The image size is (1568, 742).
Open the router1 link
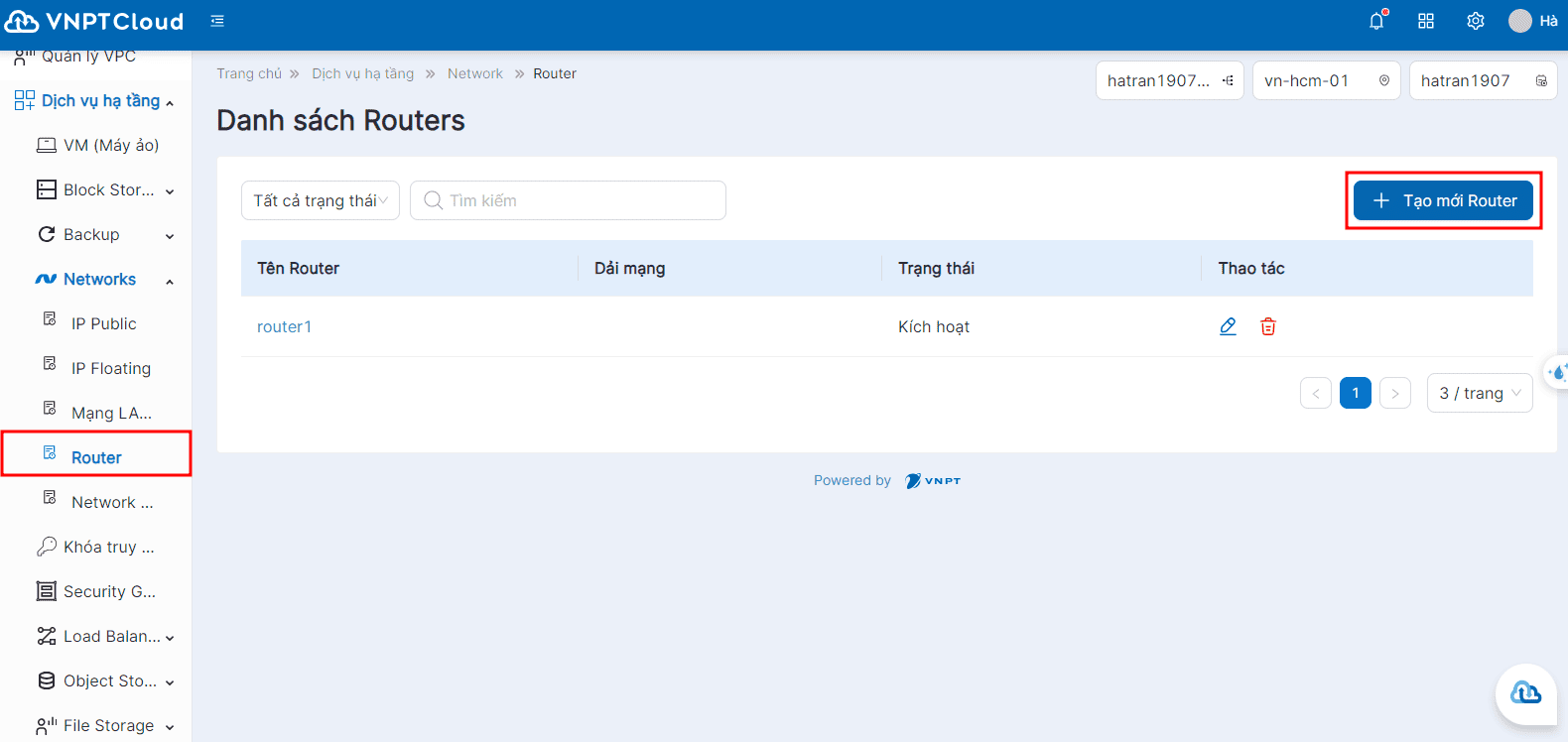point(284,326)
